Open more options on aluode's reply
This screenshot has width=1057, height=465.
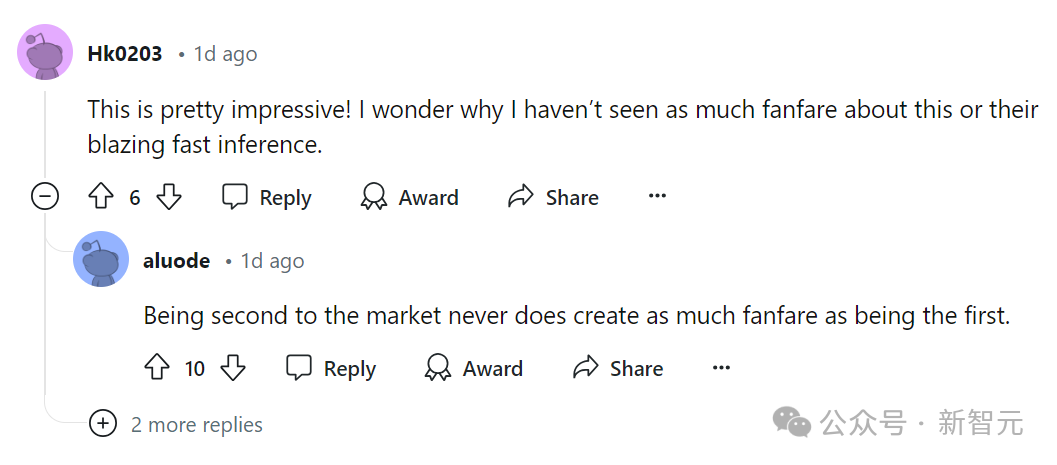click(x=721, y=368)
